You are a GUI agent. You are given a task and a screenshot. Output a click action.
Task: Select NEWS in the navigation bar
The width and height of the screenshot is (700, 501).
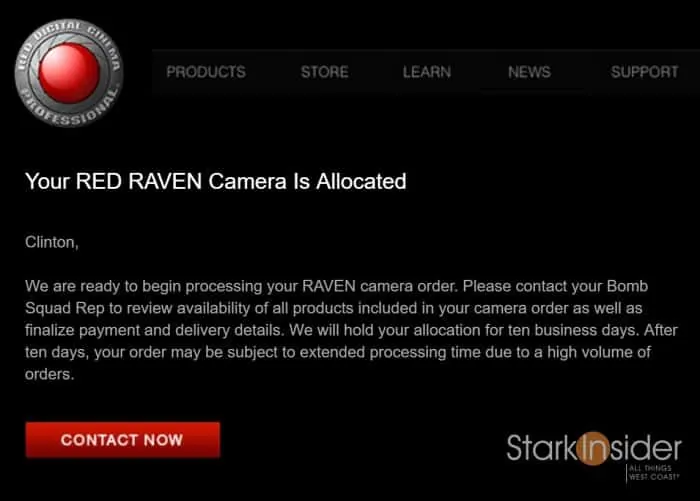[529, 72]
